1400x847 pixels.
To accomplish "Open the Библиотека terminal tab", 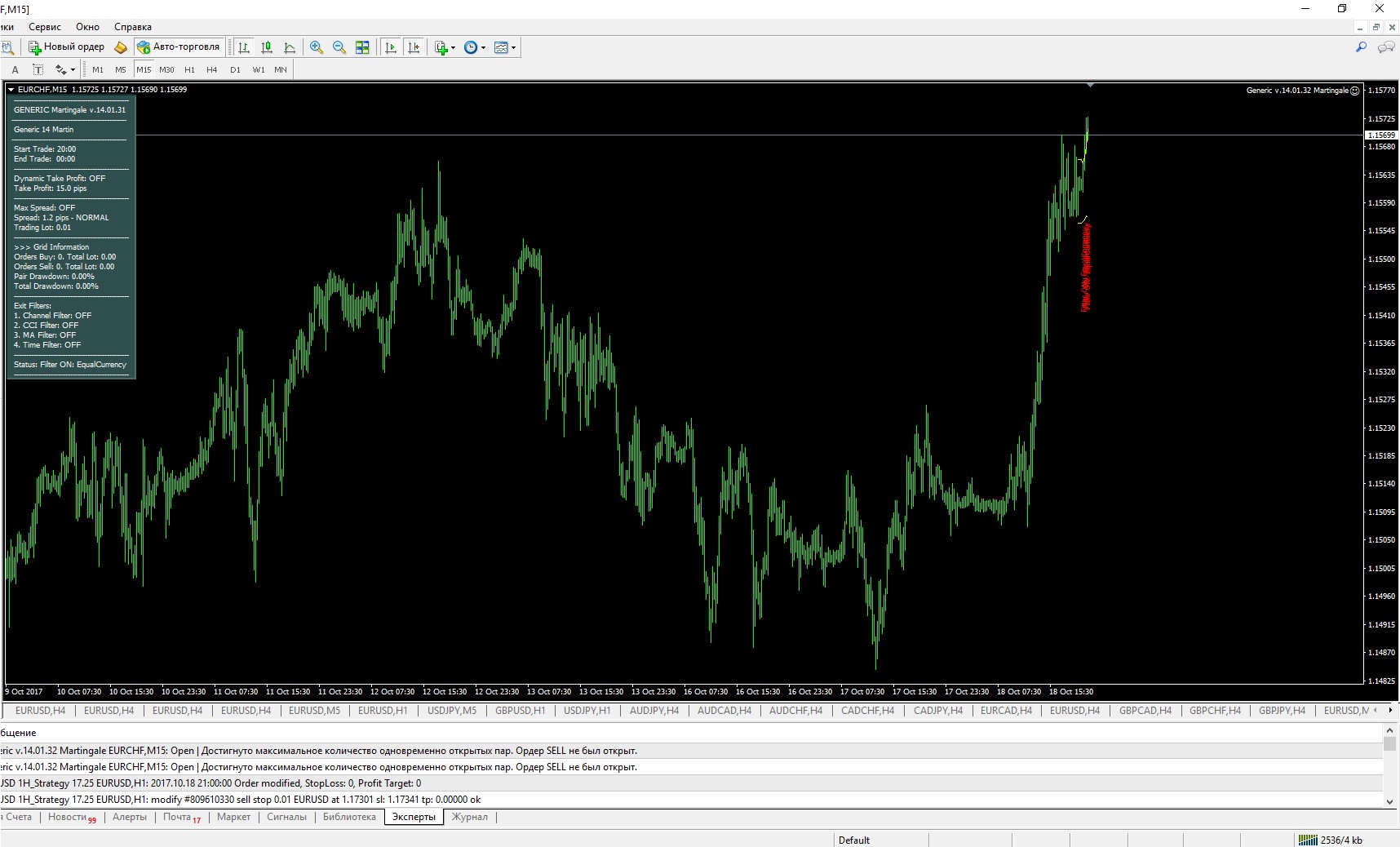I will (349, 817).
